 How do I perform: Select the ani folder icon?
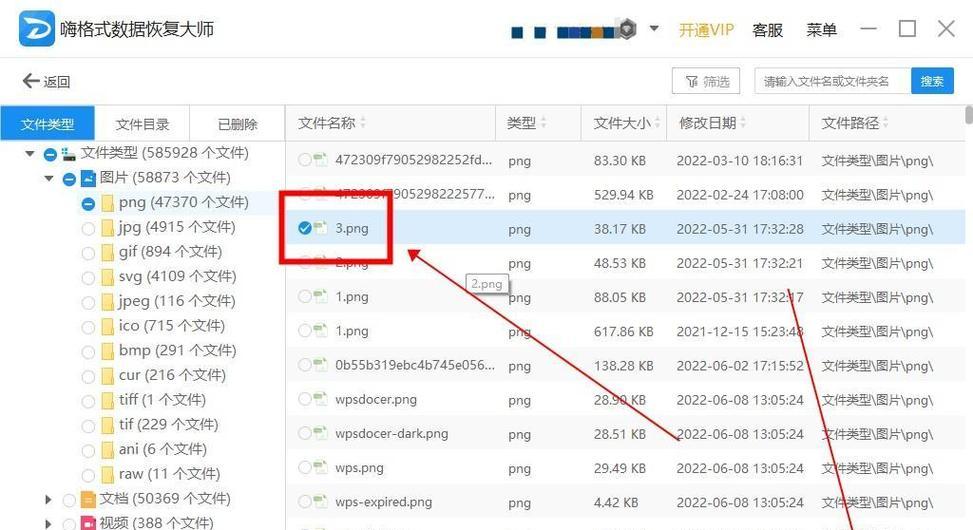(107, 450)
